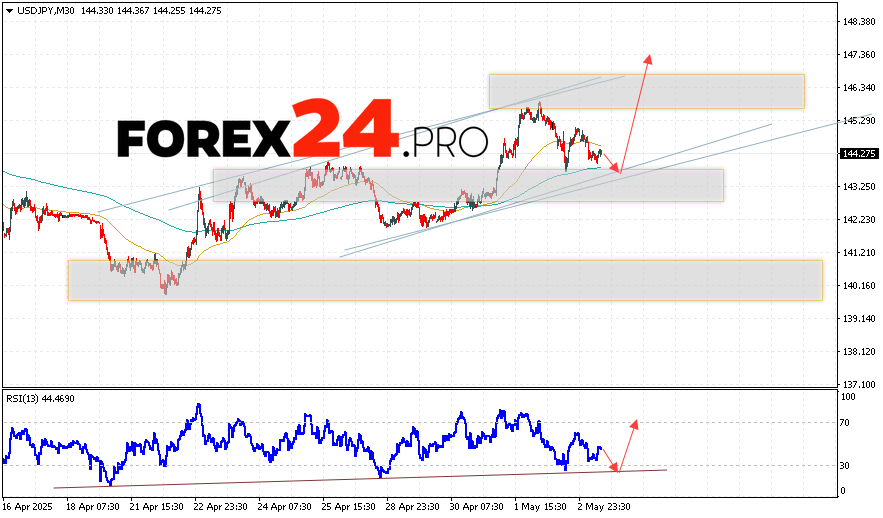Image resolution: width=883 pixels, height=518 pixels.
Task: Click the RSI 70 level label
Action: (845, 423)
